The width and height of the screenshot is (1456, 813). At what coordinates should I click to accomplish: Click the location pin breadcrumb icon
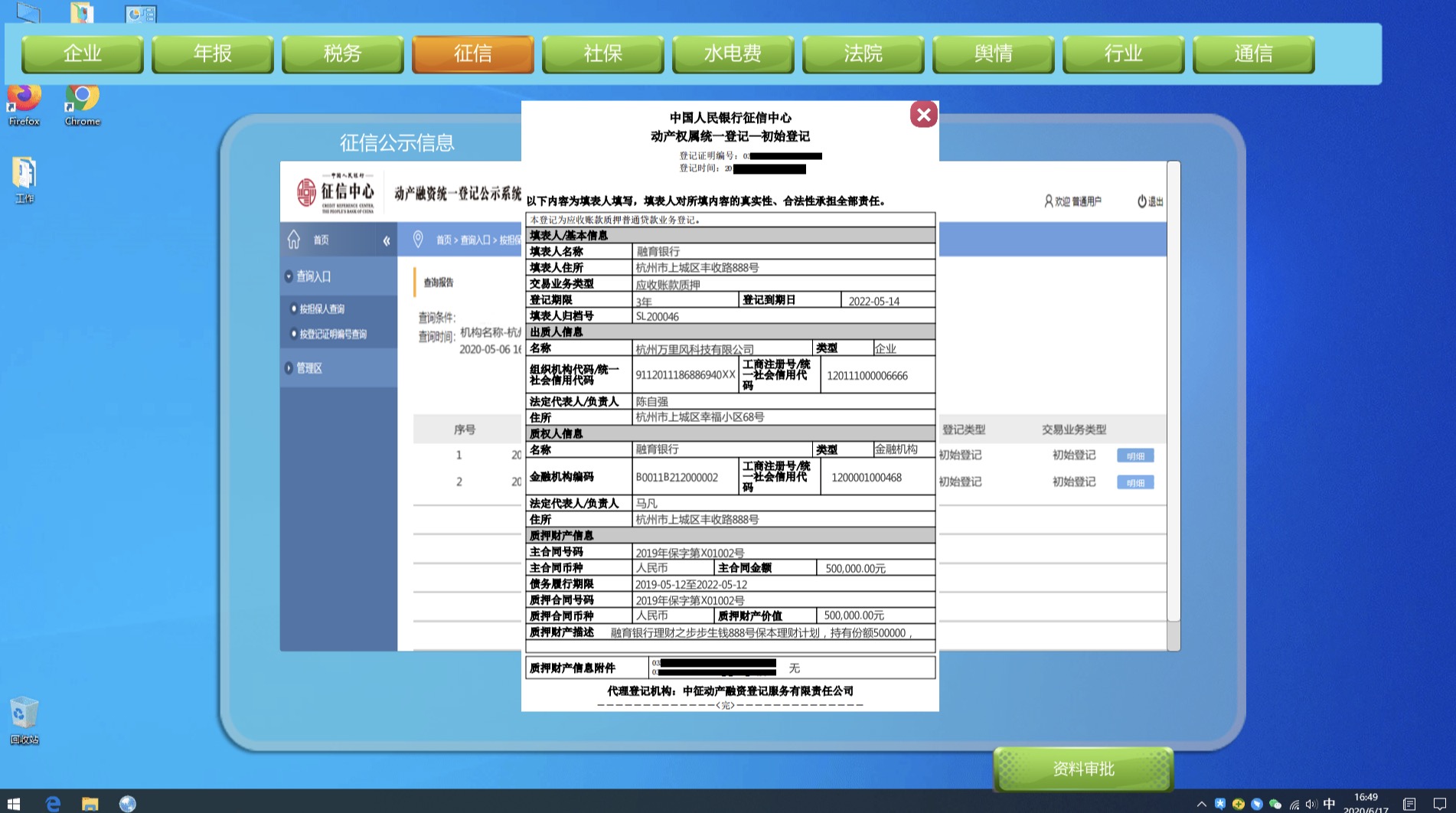[x=418, y=240]
